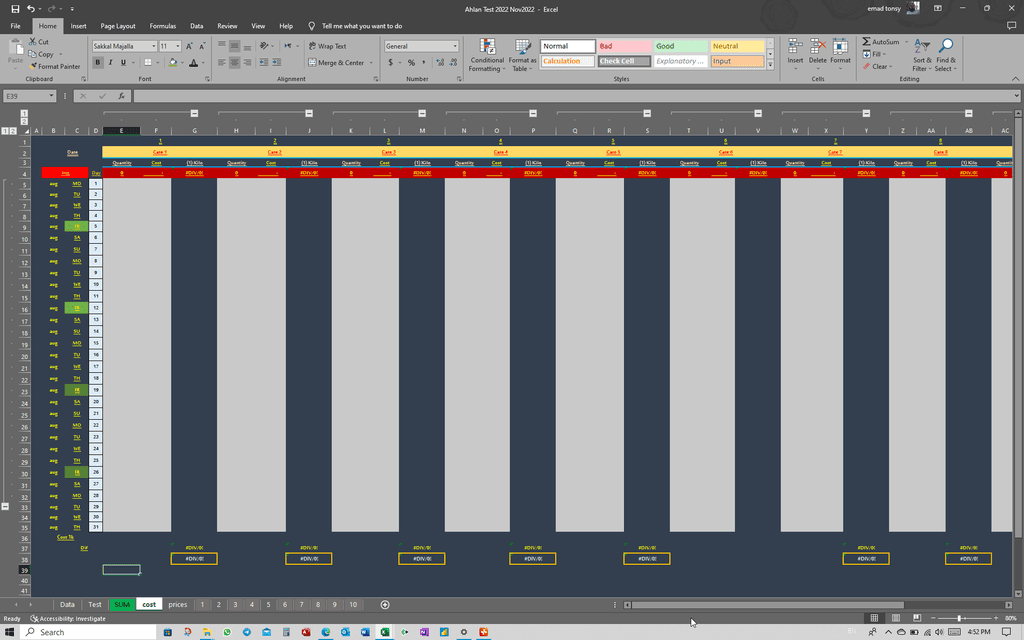Click the Format cells icon

pos(840,46)
